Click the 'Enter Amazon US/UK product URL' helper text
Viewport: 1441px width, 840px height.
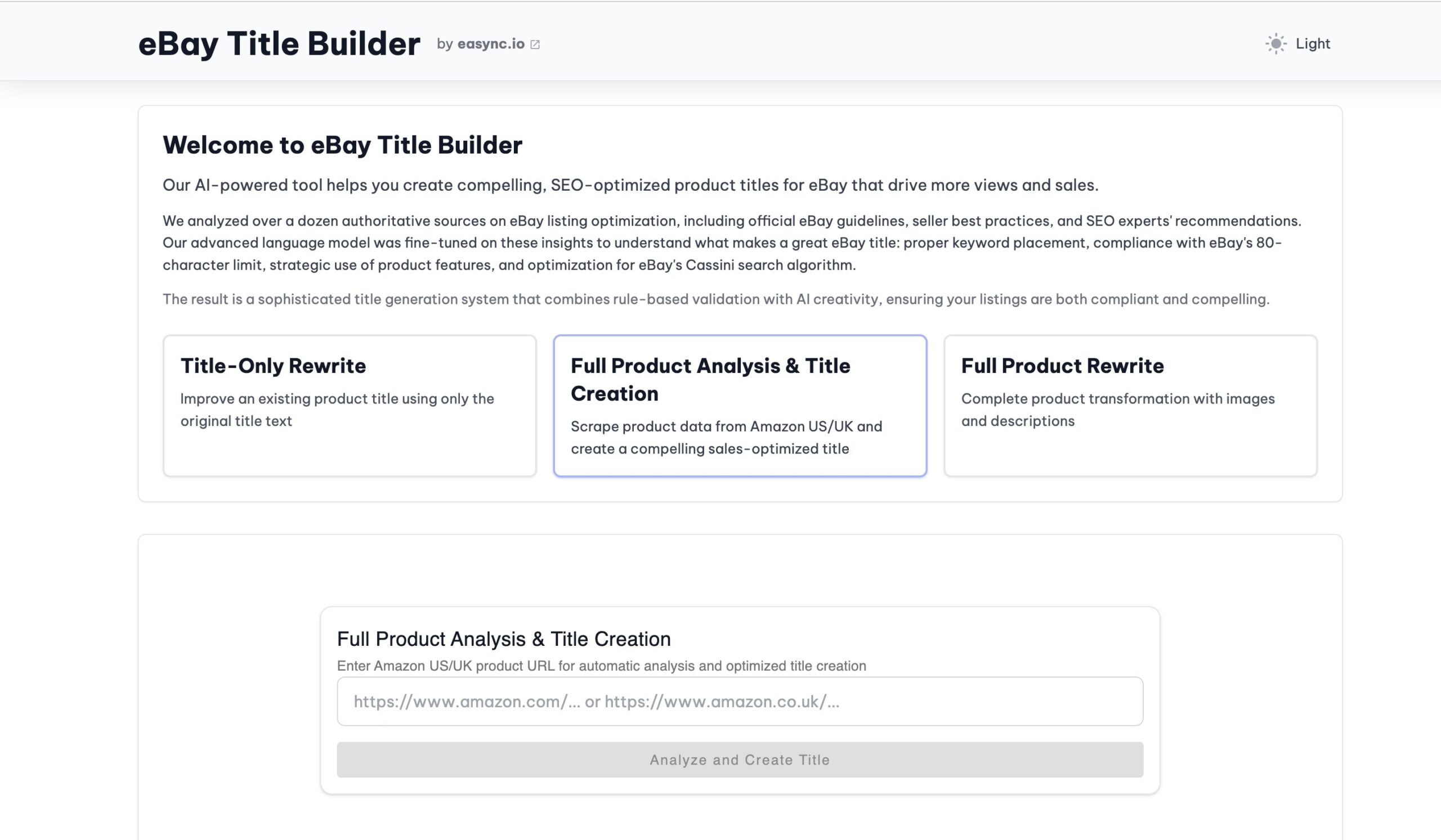point(601,666)
